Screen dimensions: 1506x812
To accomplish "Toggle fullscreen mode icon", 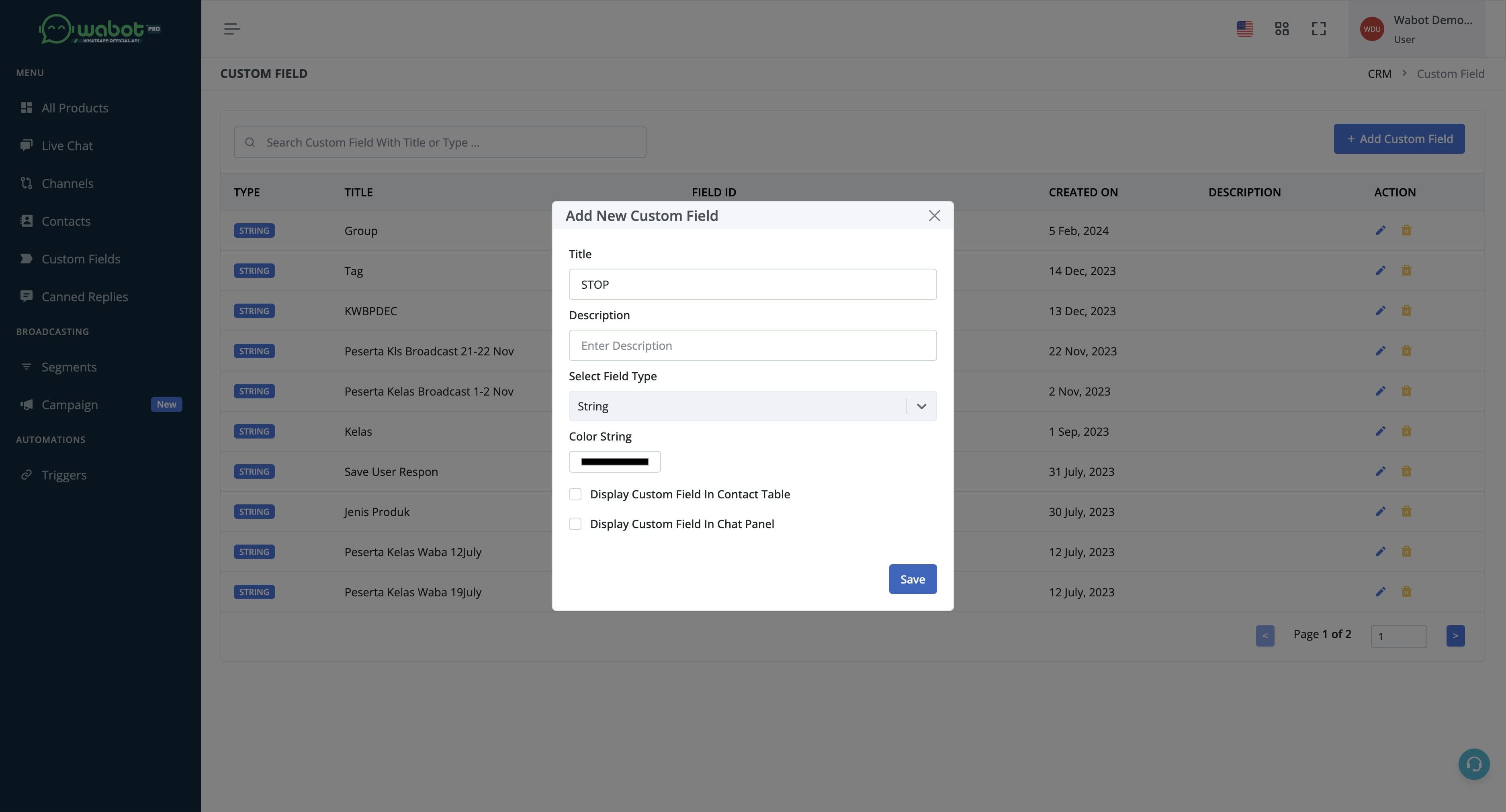I will pos(1319,29).
